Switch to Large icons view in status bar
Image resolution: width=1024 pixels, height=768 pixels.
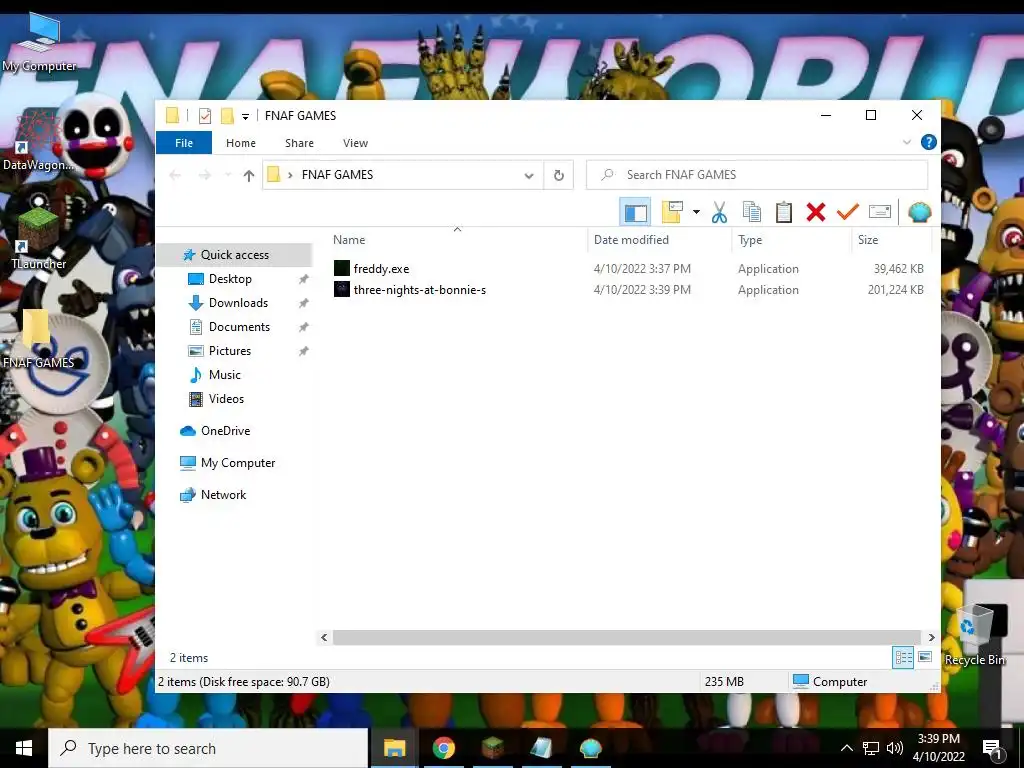pos(925,657)
